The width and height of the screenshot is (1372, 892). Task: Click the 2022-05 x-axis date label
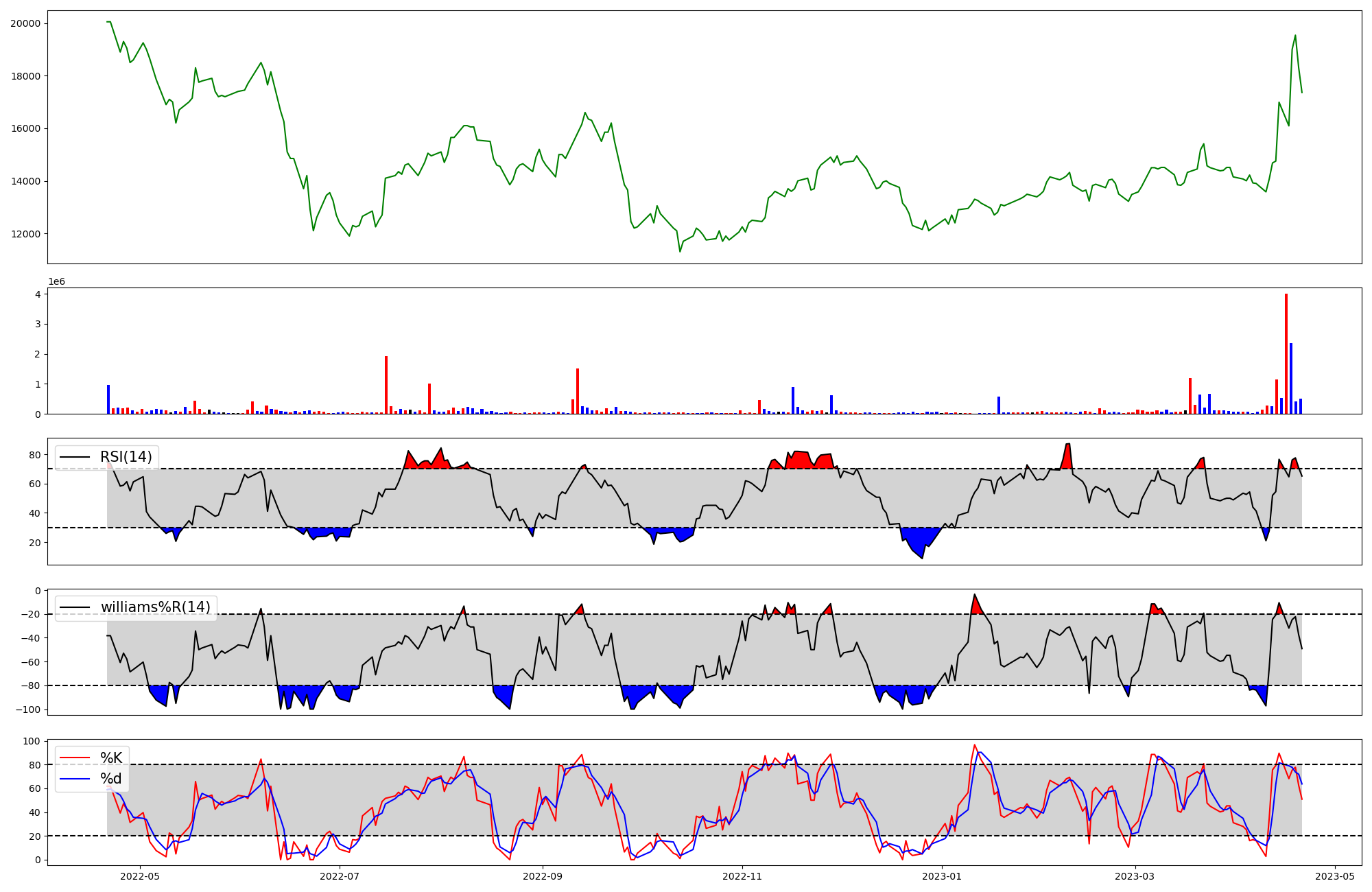[x=140, y=876]
